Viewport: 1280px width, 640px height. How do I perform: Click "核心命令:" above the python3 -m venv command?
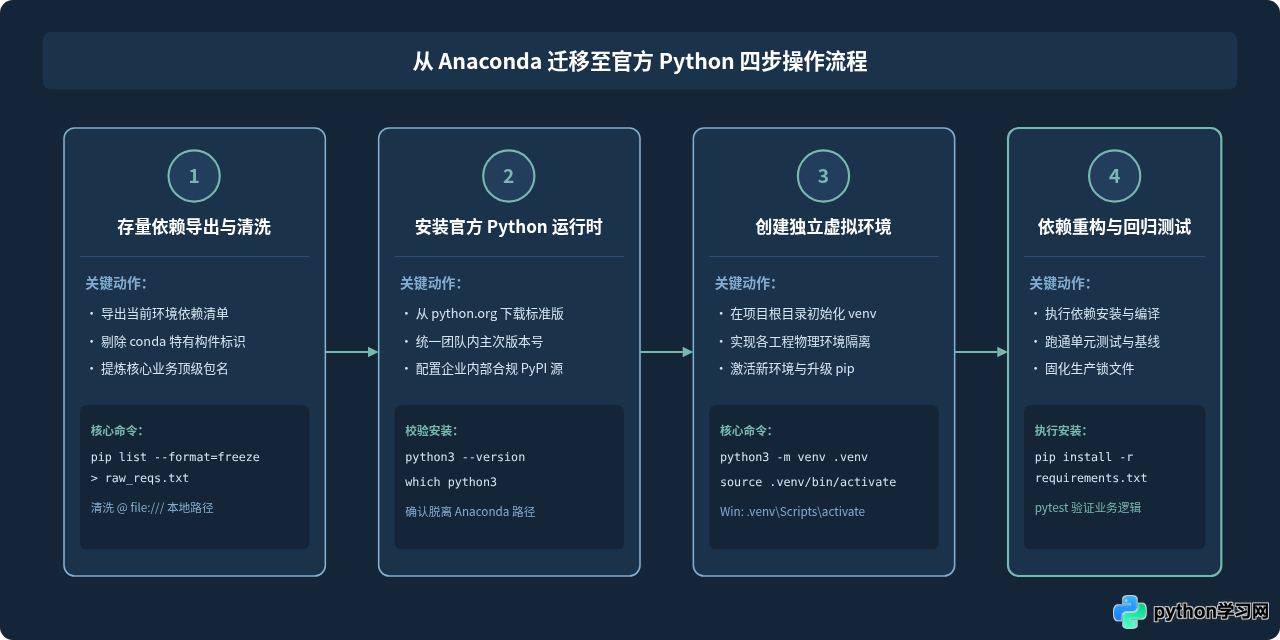pos(746,430)
